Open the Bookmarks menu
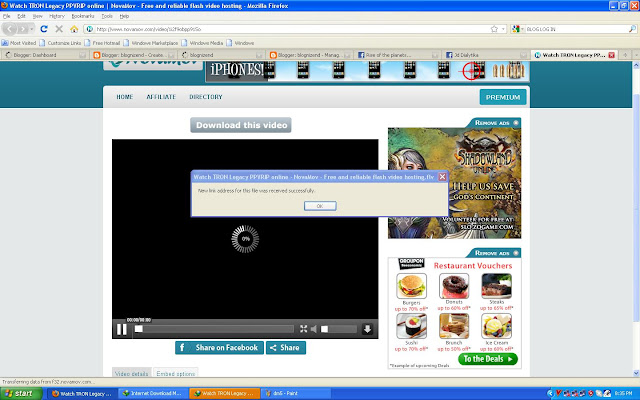The height and width of the screenshot is (400, 640). point(83,16)
